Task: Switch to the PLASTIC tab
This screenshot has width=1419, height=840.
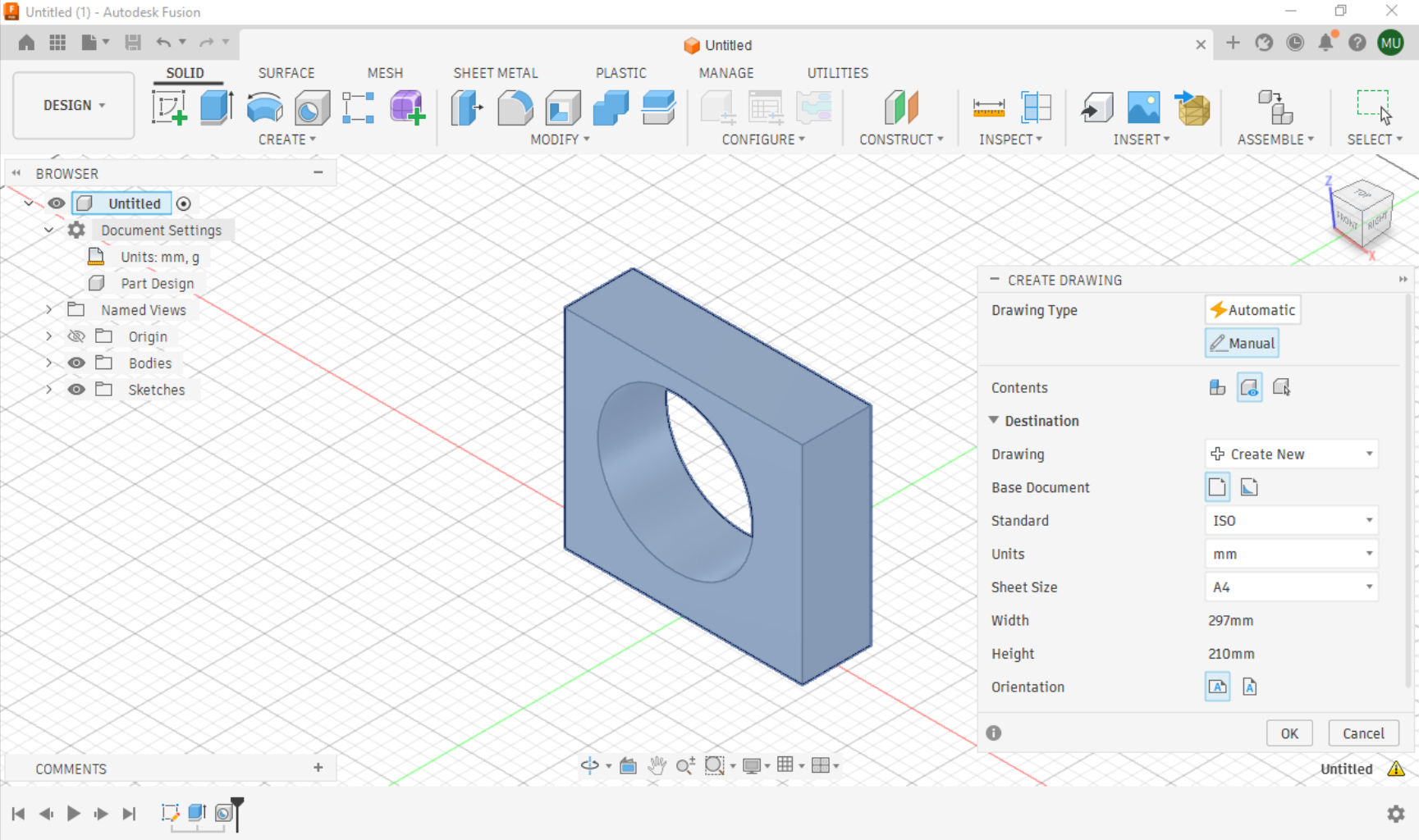Action: pyautogui.click(x=621, y=73)
